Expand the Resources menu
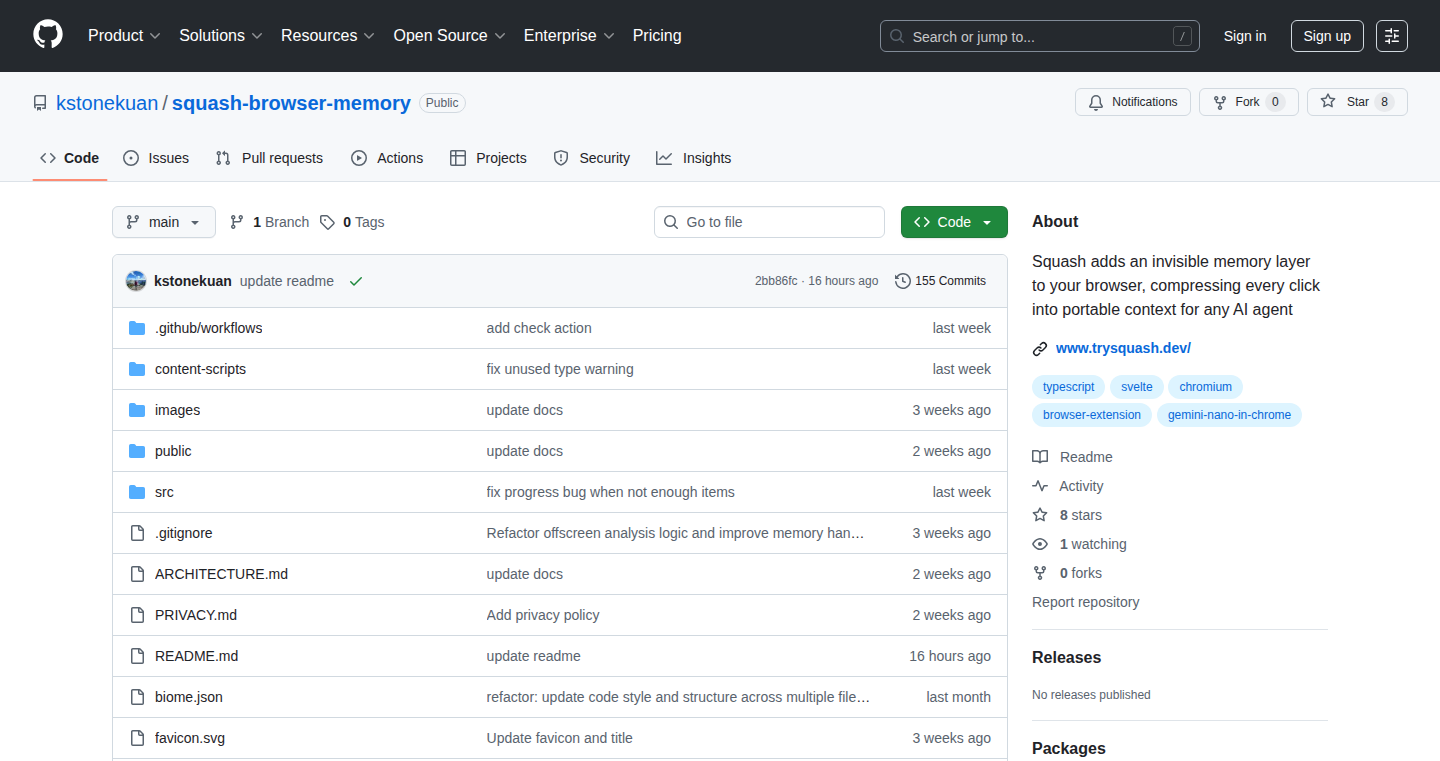Screen dimensions: 1440x761 [x=328, y=35]
